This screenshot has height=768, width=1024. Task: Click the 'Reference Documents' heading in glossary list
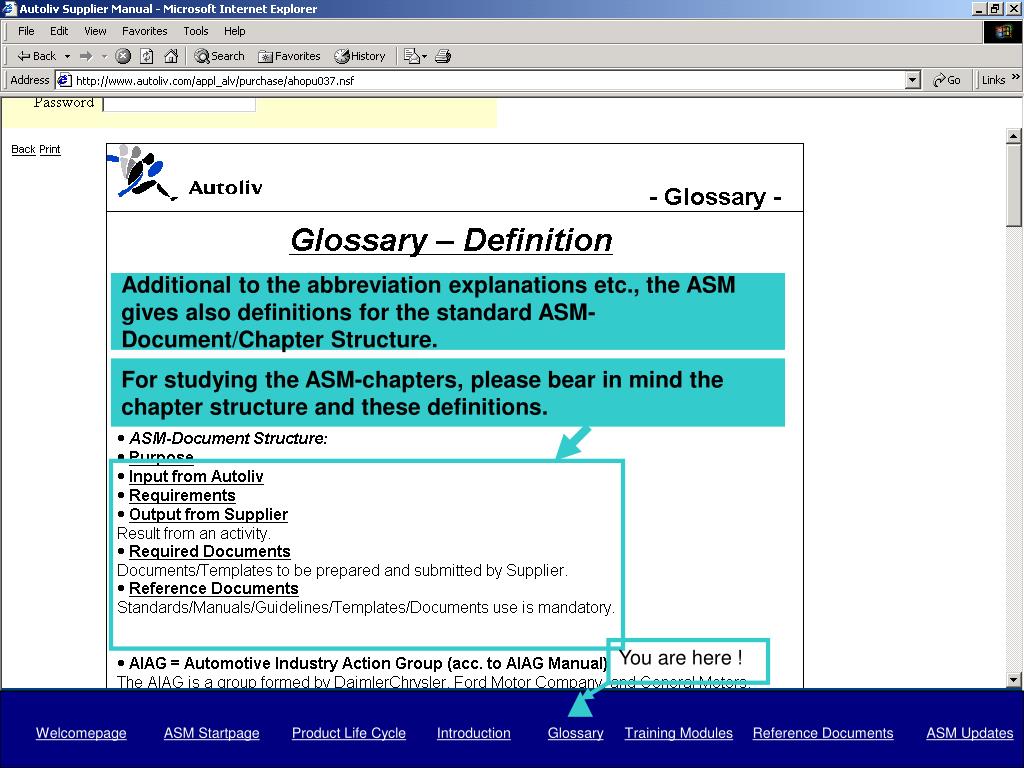[214, 589]
